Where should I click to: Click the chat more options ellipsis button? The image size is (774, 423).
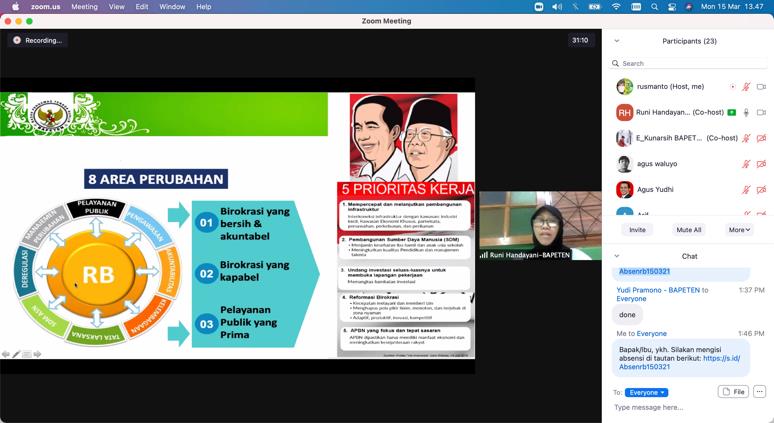click(x=760, y=392)
